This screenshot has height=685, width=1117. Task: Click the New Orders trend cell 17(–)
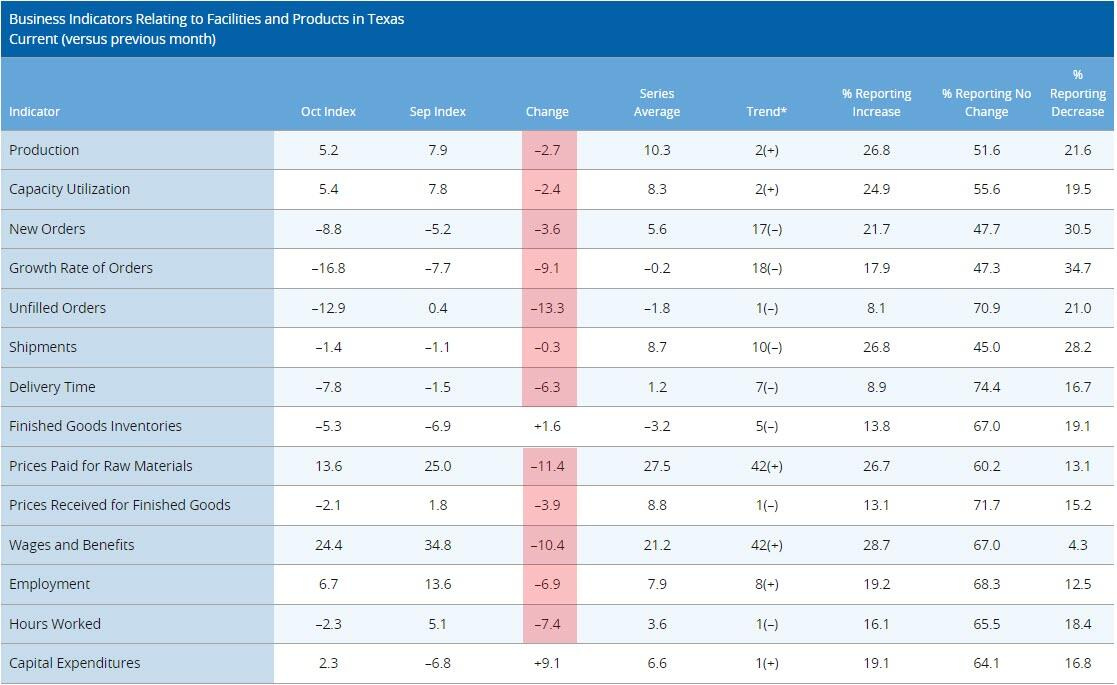click(x=766, y=229)
